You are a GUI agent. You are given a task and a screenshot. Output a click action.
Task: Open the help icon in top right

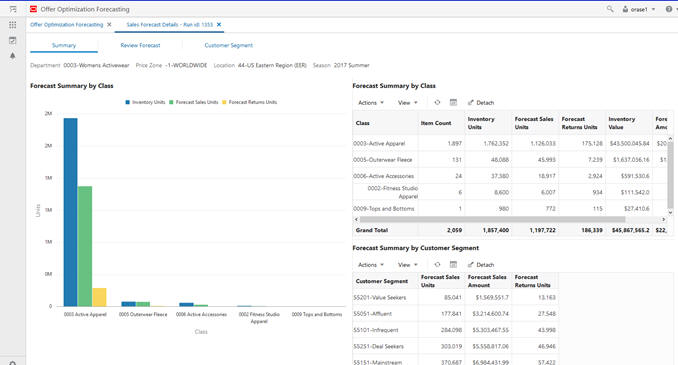[668, 9]
